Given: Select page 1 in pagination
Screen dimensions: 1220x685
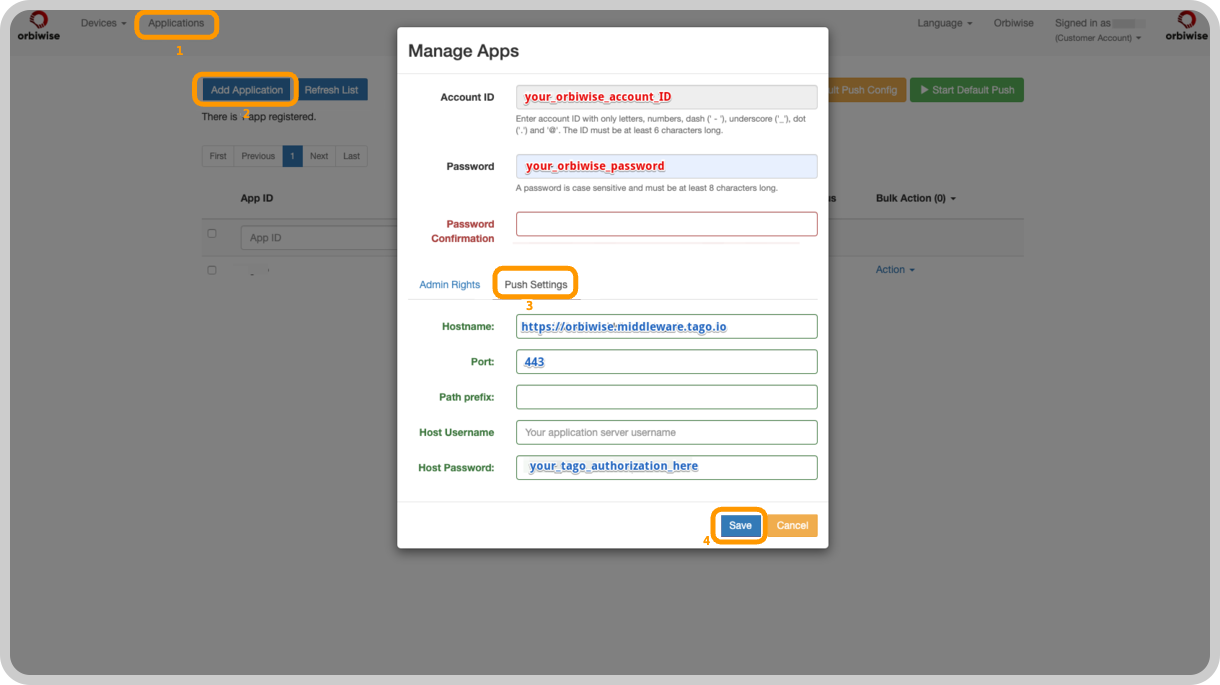Looking at the screenshot, I should (292, 156).
